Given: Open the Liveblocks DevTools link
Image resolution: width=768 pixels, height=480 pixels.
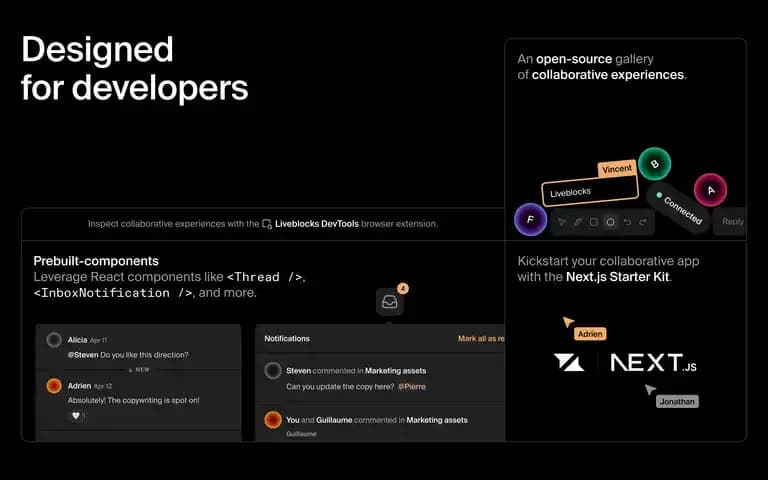Looking at the screenshot, I should 316,224.
